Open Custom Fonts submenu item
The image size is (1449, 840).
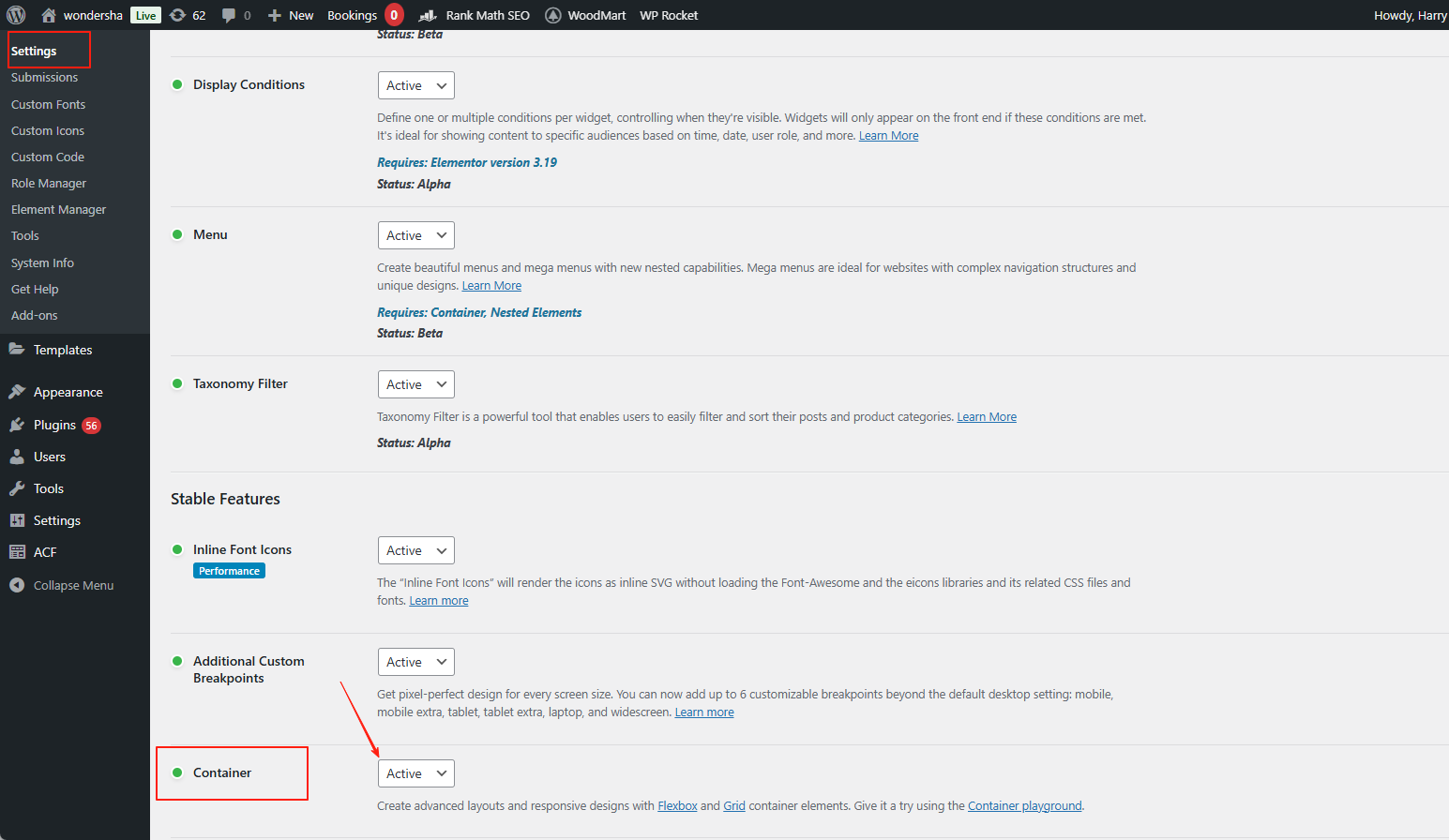48,104
